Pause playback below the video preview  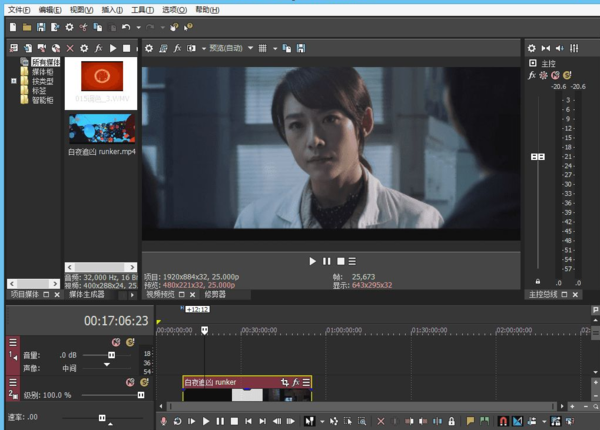coord(326,262)
